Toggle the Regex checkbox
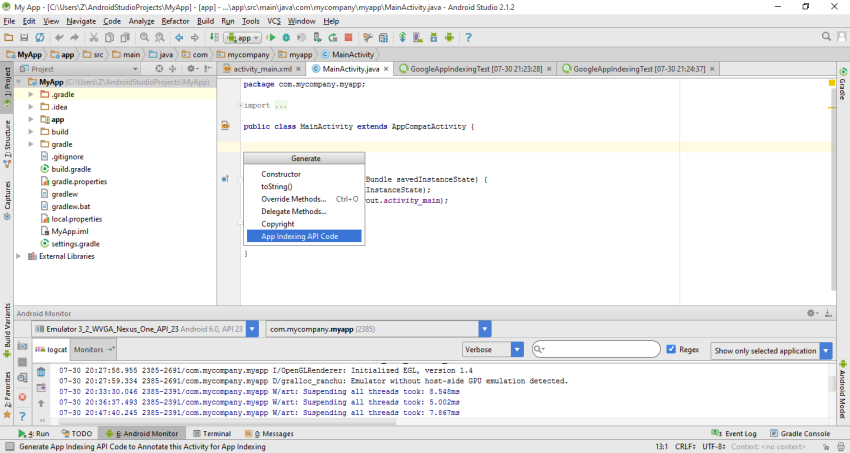 pyautogui.click(x=671, y=349)
